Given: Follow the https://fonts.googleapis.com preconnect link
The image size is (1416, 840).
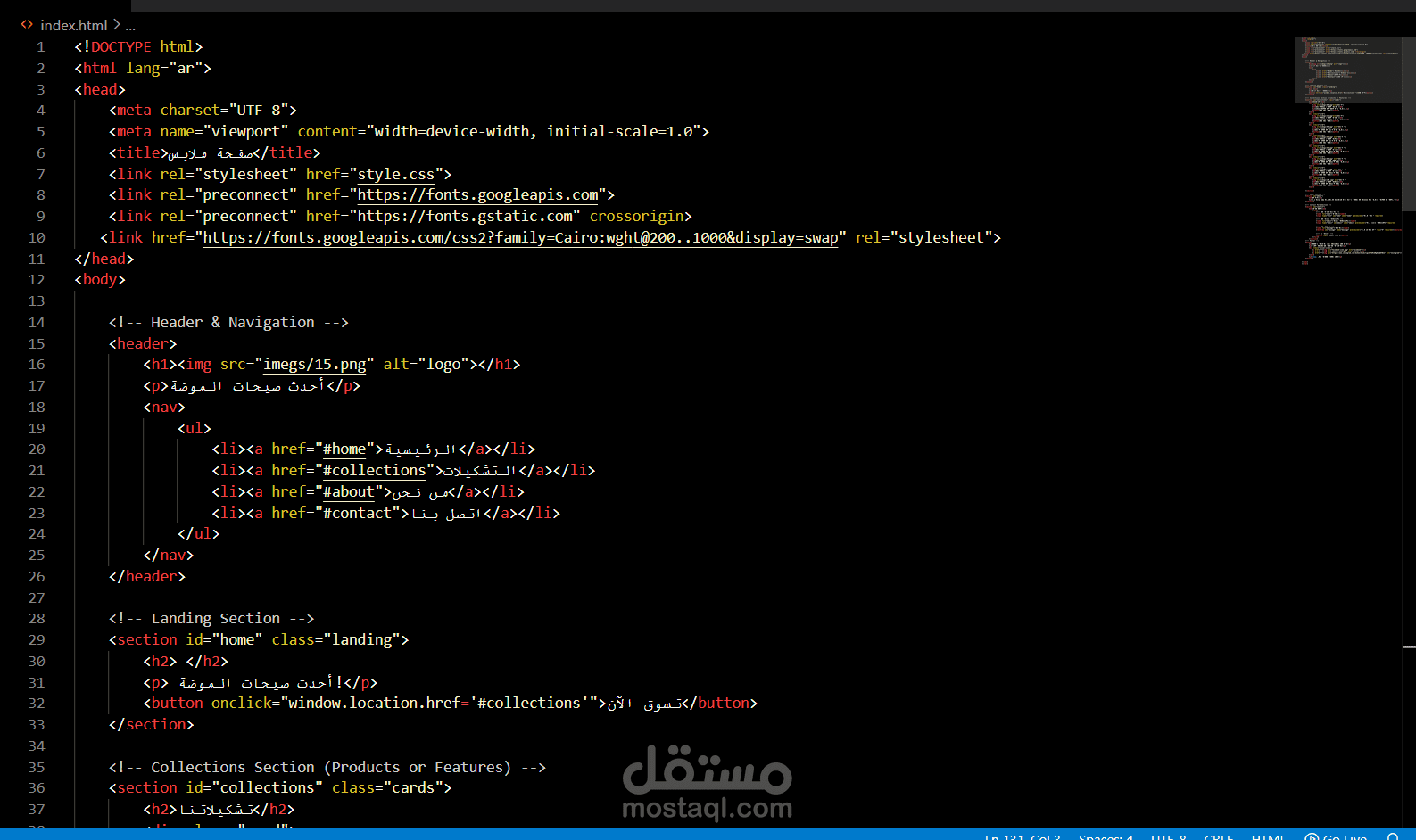Looking at the screenshot, I should (478, 194).
